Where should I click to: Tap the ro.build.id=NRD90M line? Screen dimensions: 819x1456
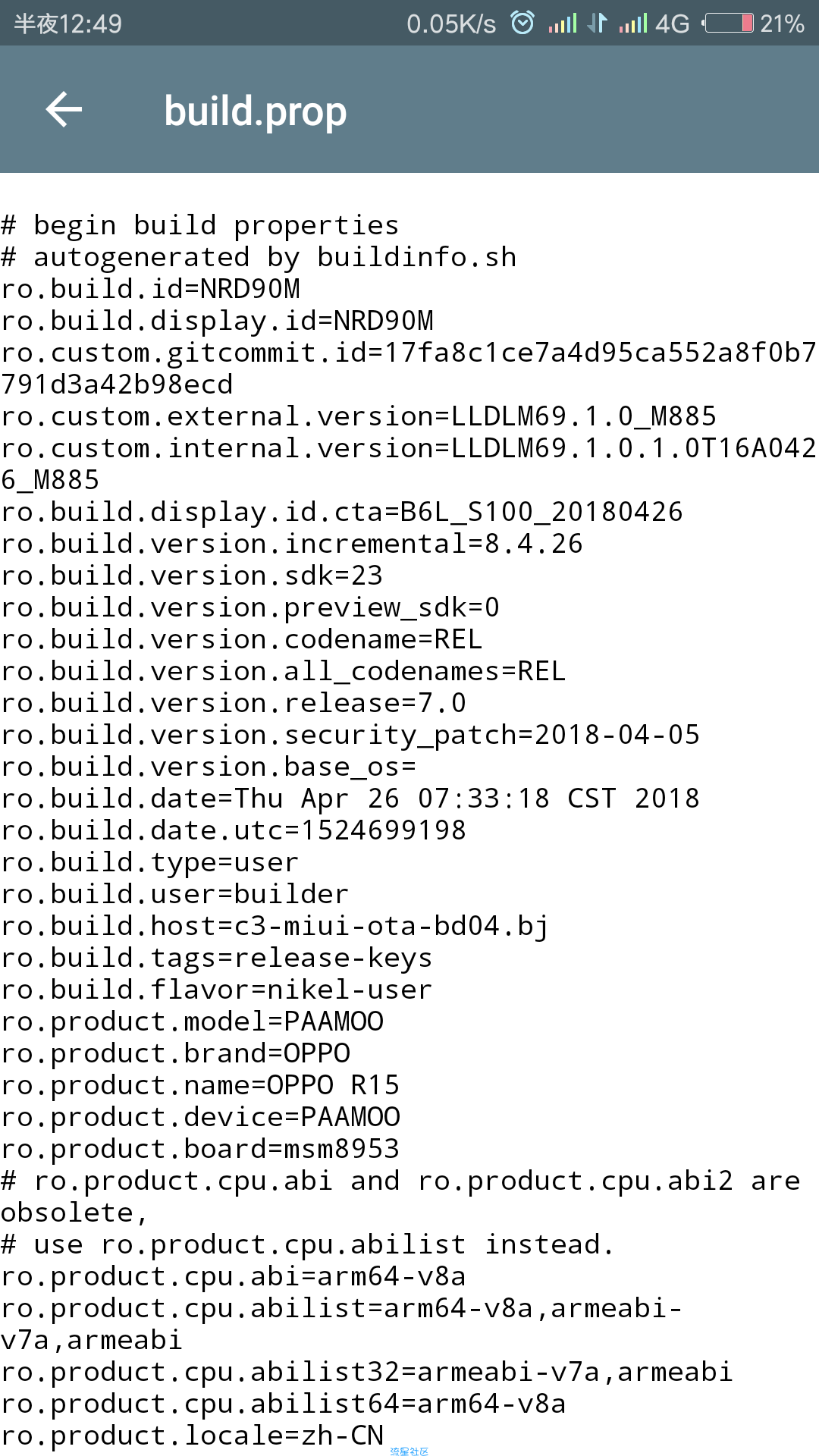(x=151, y=289)
